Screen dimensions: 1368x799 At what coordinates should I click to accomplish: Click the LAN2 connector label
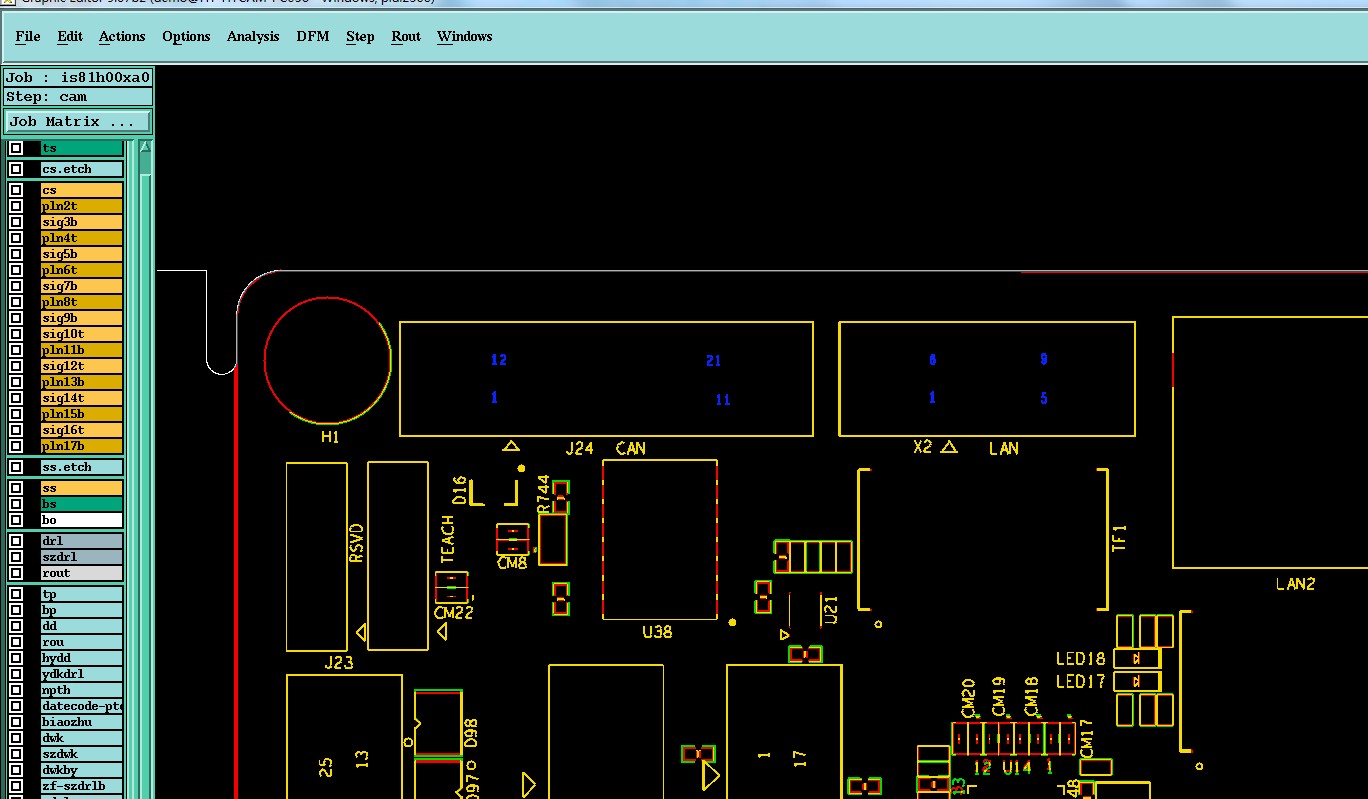[1296, 584]
